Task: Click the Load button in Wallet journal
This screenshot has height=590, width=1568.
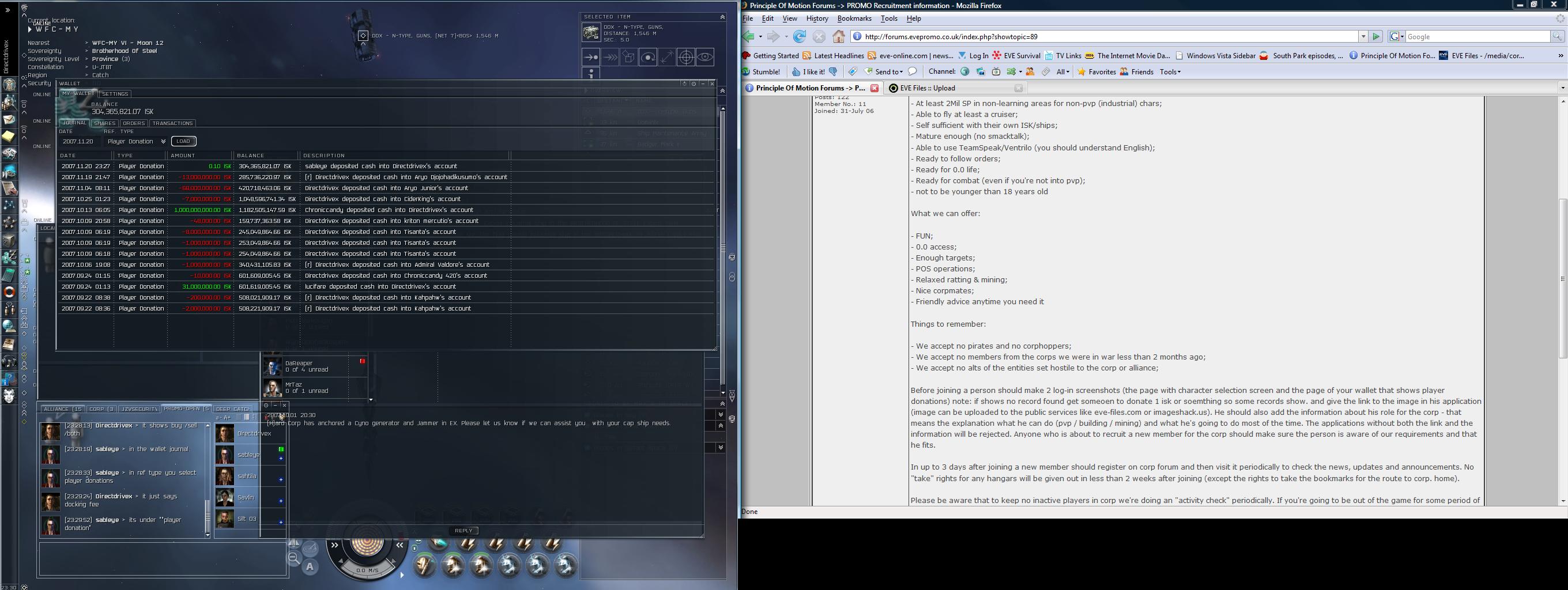Action: point(183,141)
